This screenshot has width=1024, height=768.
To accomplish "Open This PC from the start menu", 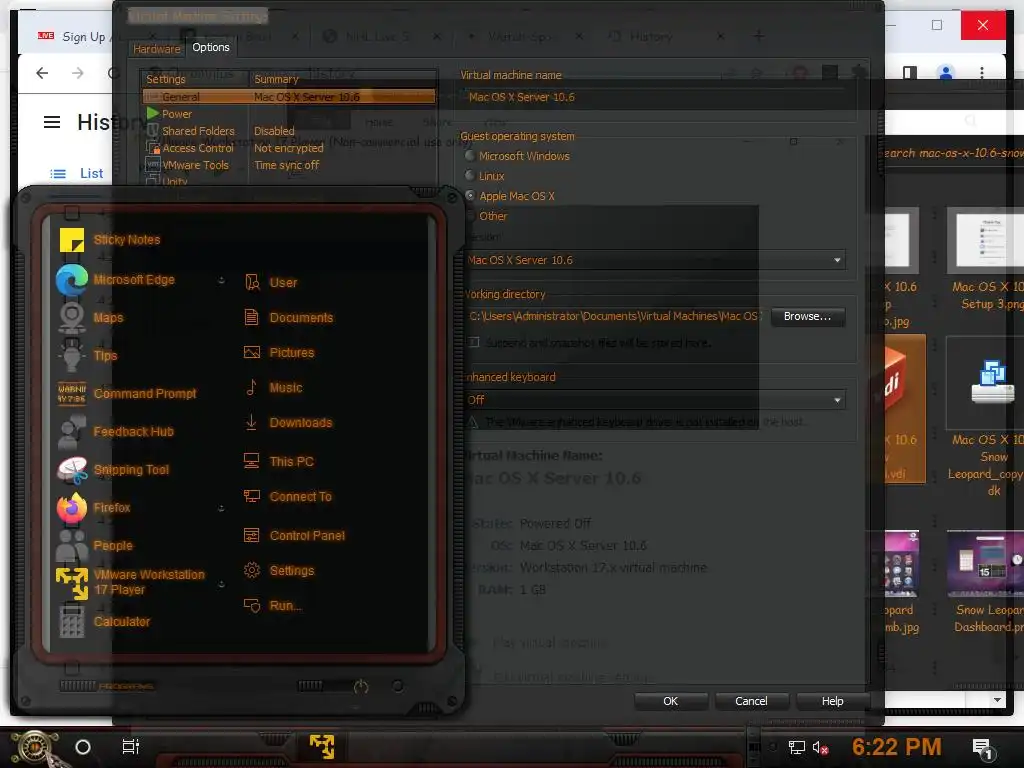I will pos(279,461).
